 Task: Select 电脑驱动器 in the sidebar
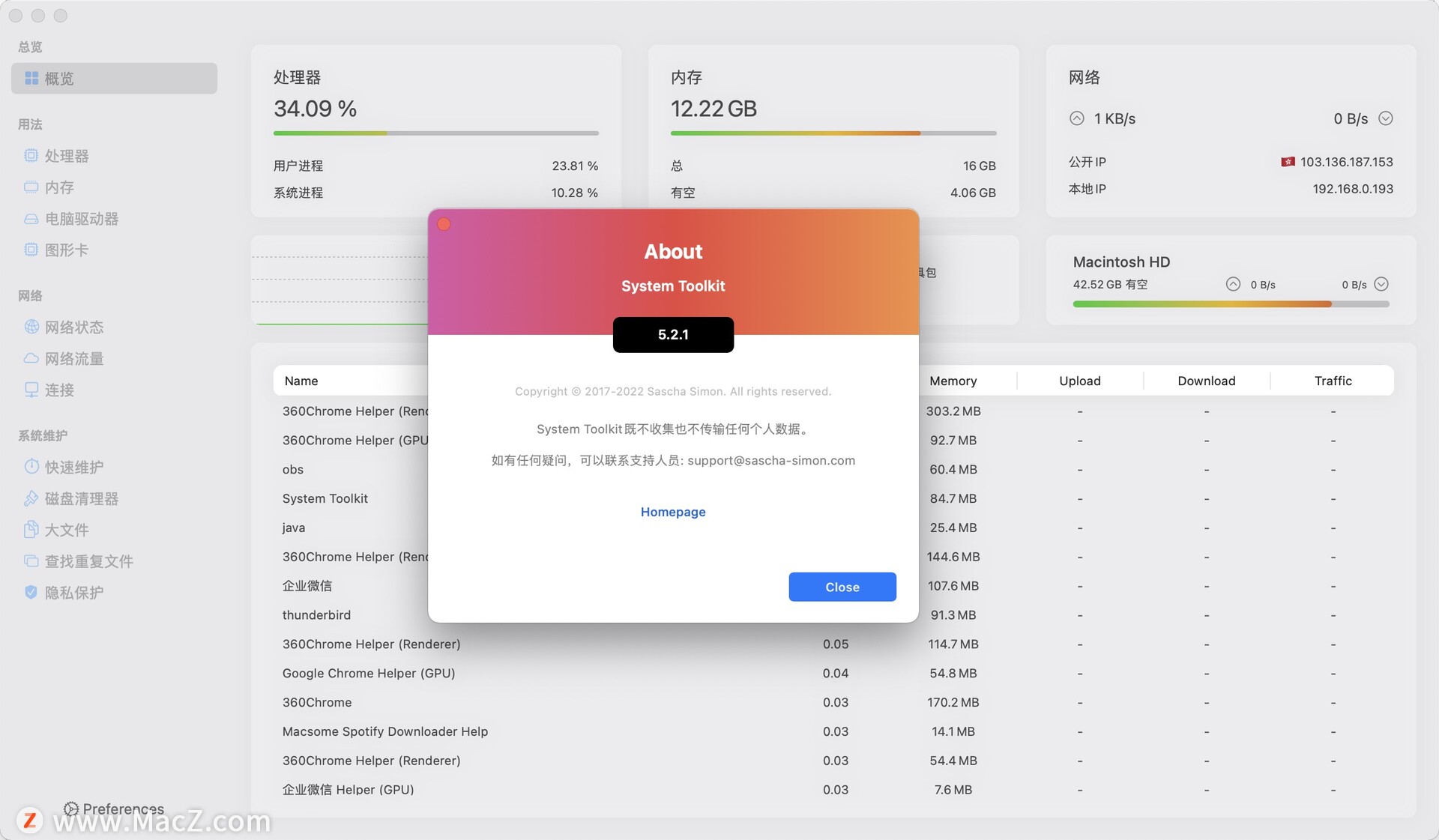click(114, 219)
